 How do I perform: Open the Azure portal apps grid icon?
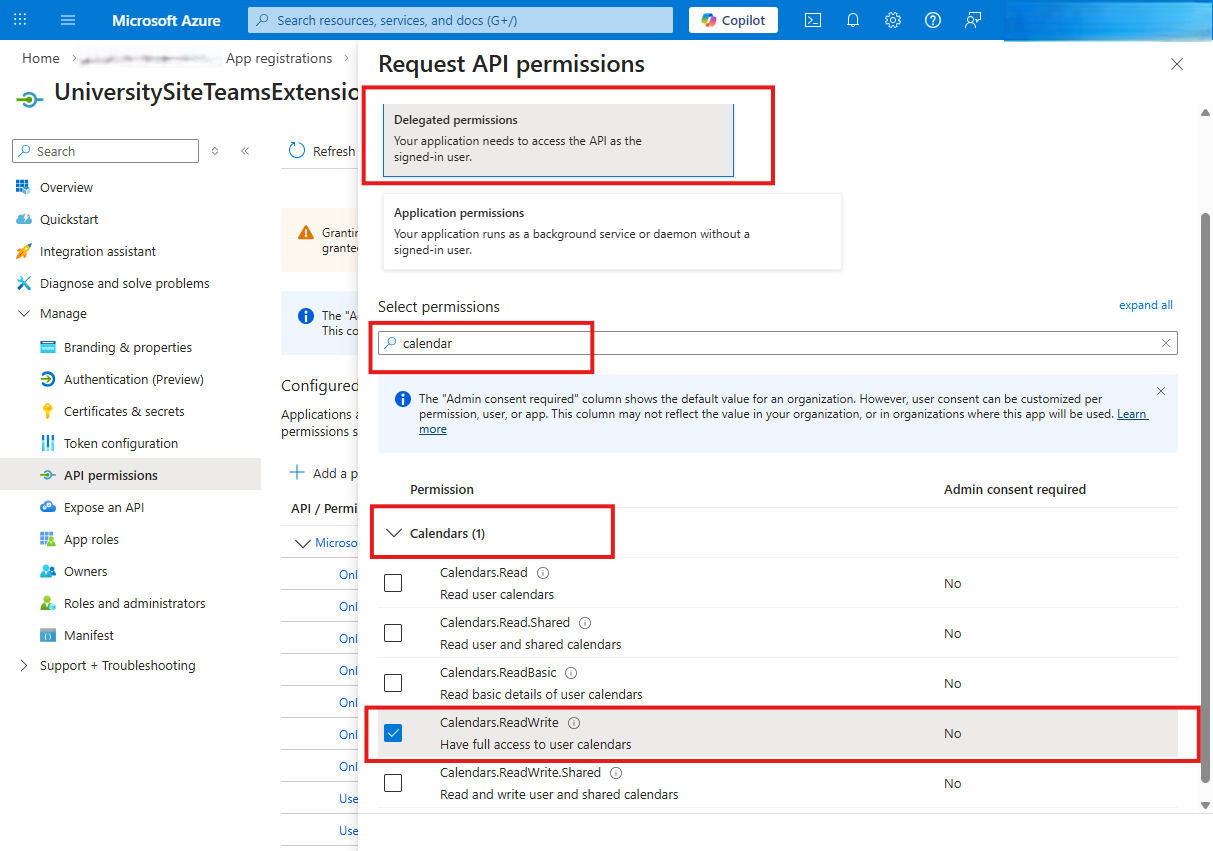click(x=20, y=20)
